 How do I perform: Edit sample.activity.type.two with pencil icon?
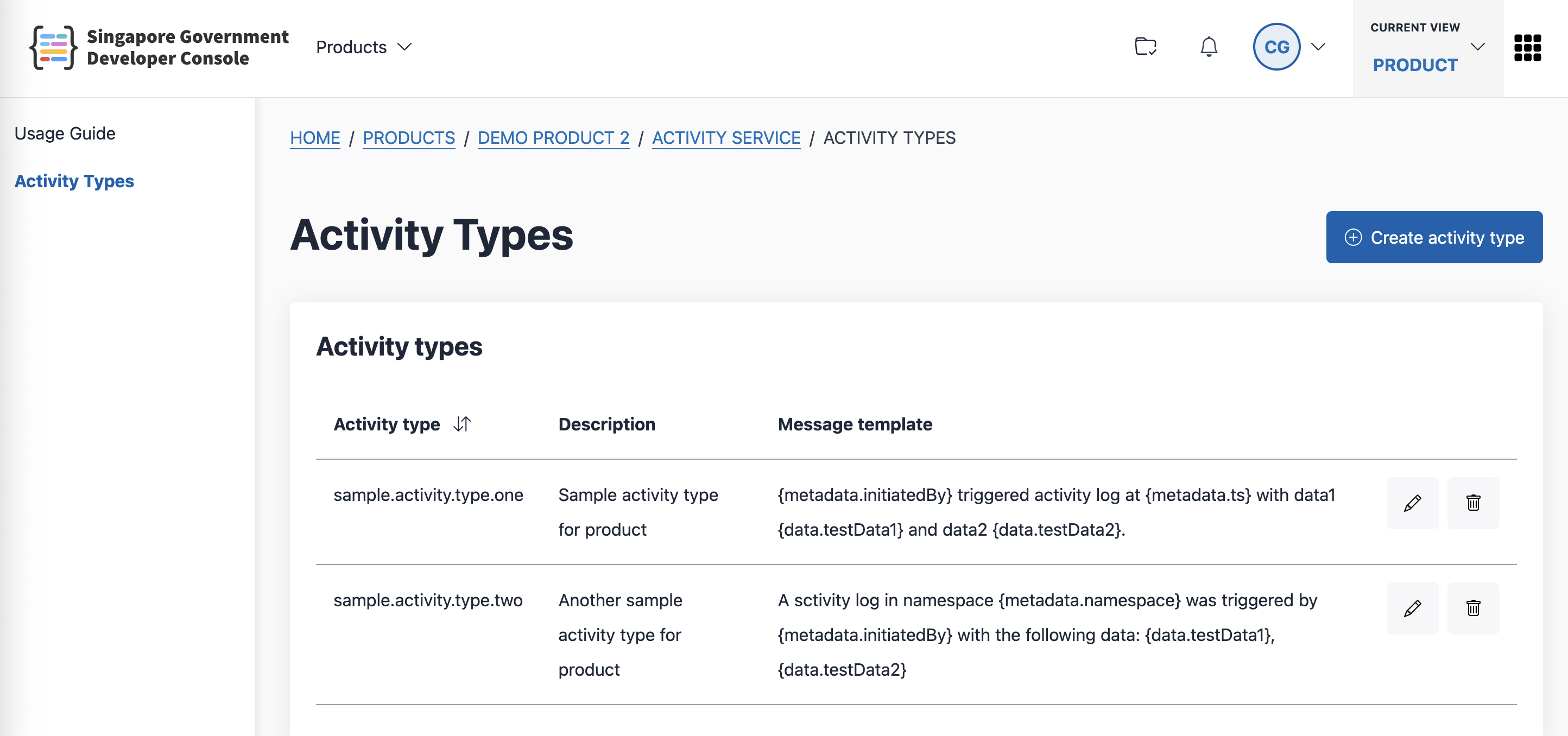click(x=1412, y=608)
